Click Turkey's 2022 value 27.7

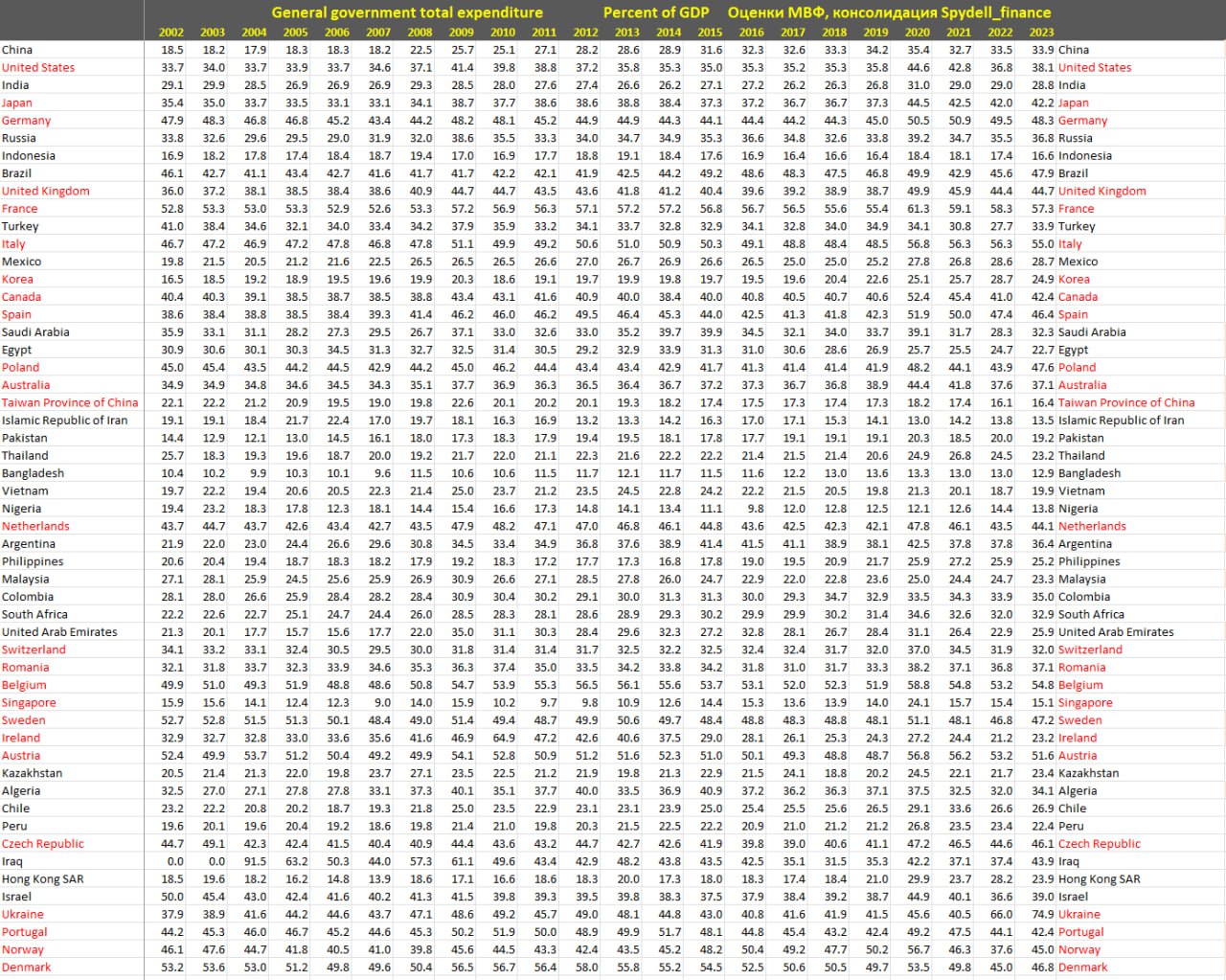(x=1002, y=227)
